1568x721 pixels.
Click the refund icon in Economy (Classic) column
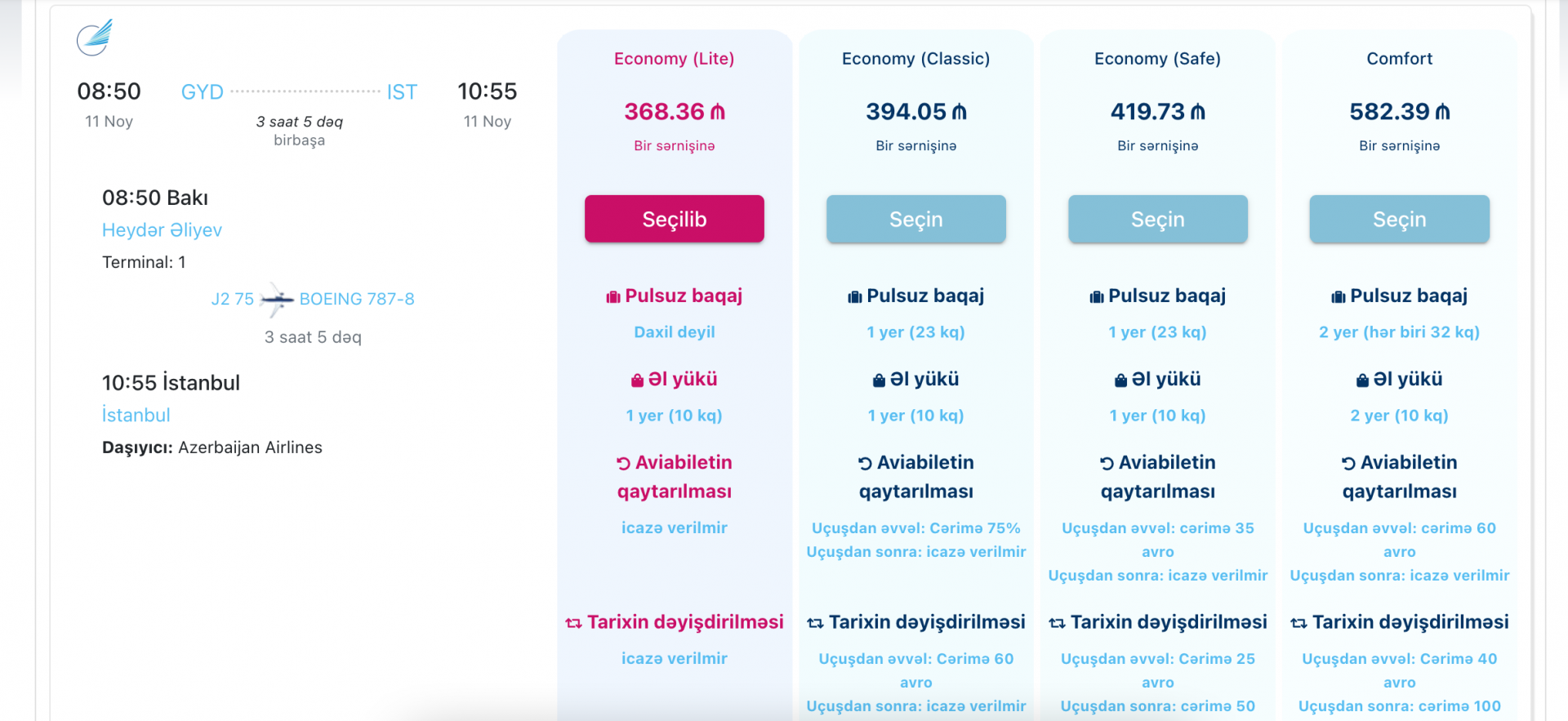pos(865,464)
